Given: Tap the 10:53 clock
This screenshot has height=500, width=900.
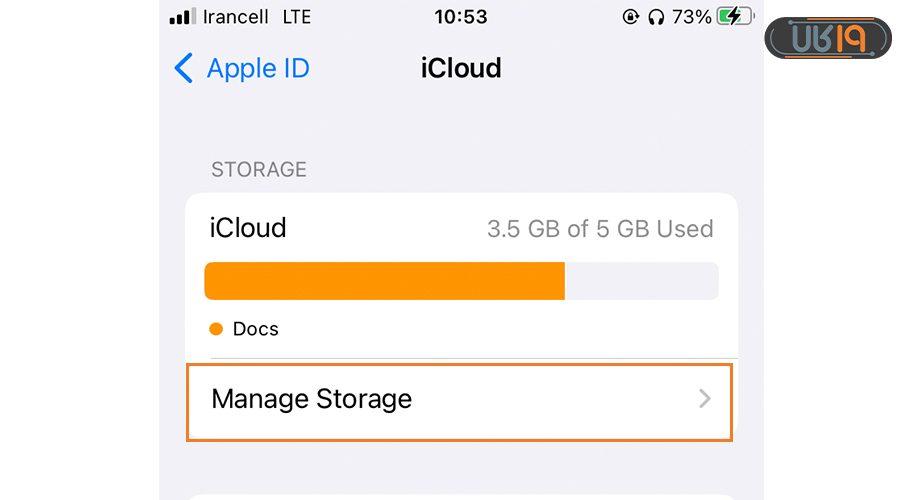Looking at the screenshot, I should coord(461,17).
